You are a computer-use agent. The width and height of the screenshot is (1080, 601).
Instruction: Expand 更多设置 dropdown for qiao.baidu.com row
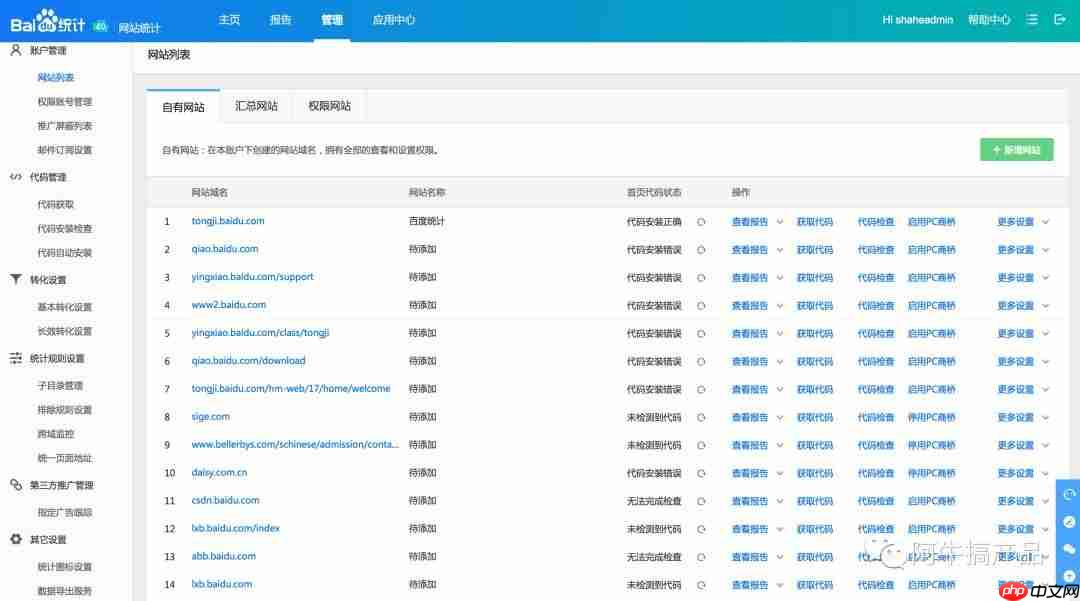point(1046,250)
